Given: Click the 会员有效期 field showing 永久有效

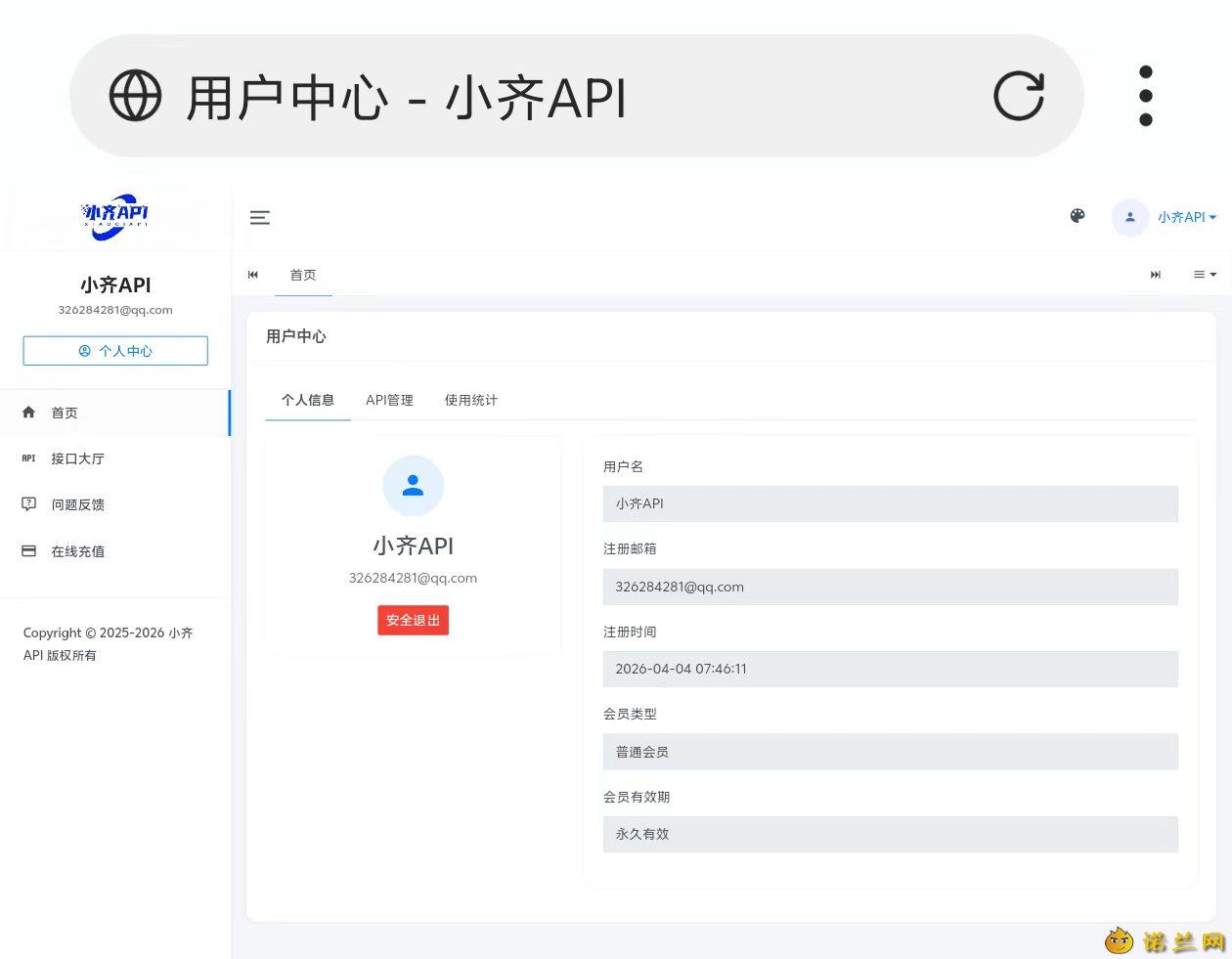Looking at the screenshot, I should [x=891, y=834].
